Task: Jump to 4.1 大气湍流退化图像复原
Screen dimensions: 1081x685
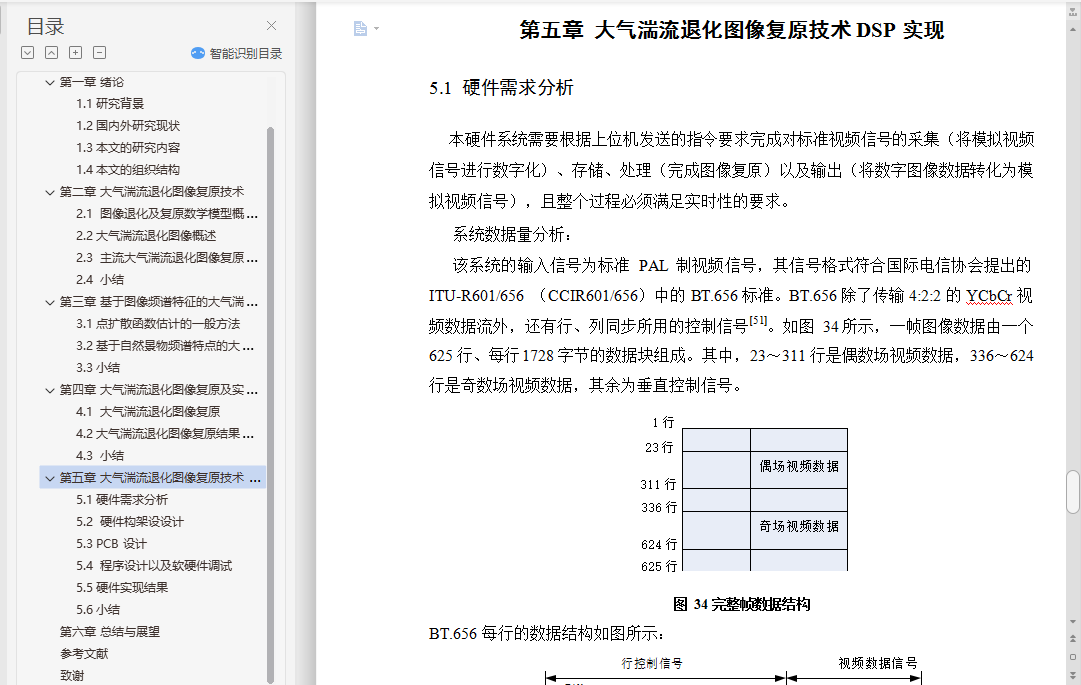Action: point(148,411)
